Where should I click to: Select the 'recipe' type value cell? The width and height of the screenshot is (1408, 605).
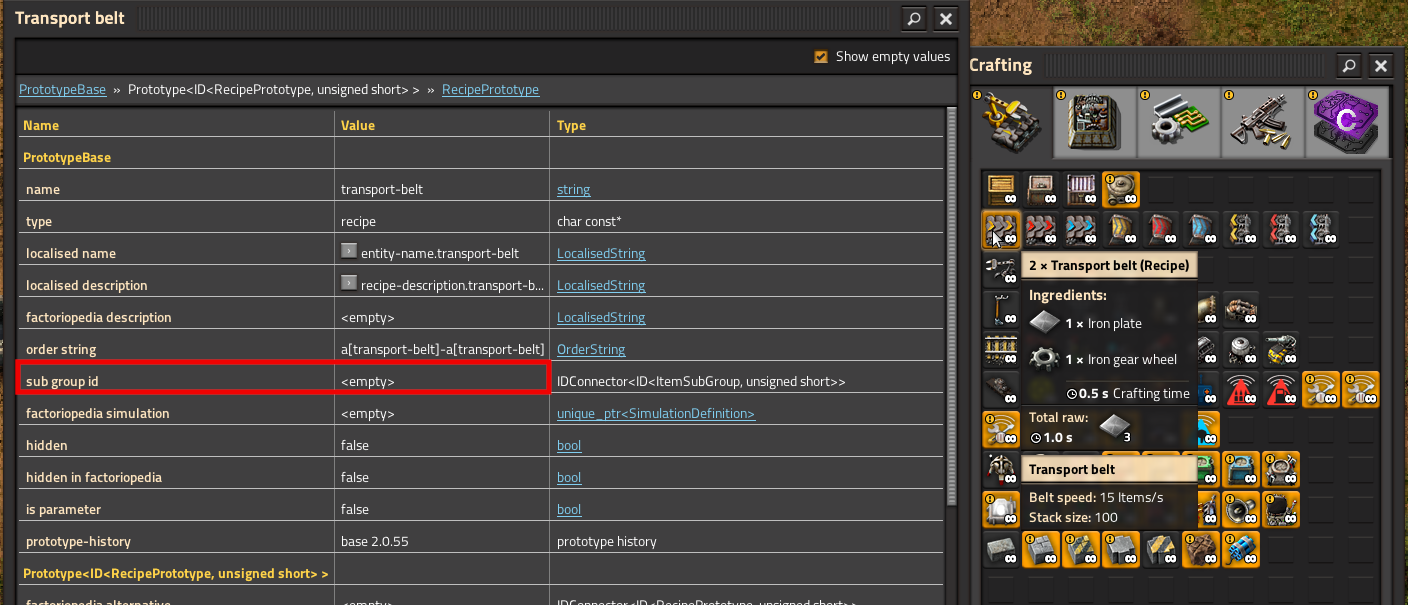tap(441, 221)
